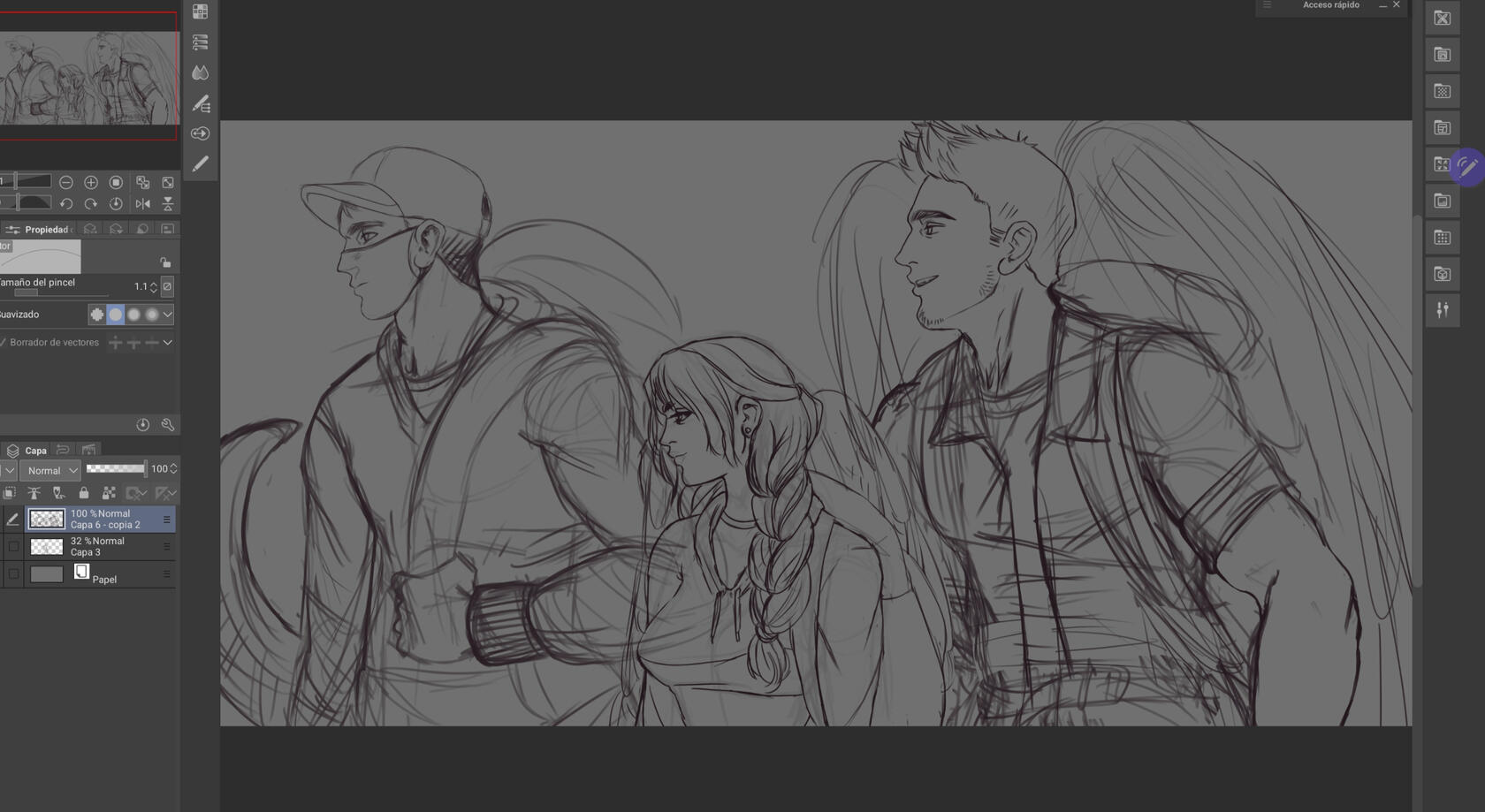This screenshot has width=1485, height=812.
Task: Open the 3D material folder icon
Action: (1443, 274)
